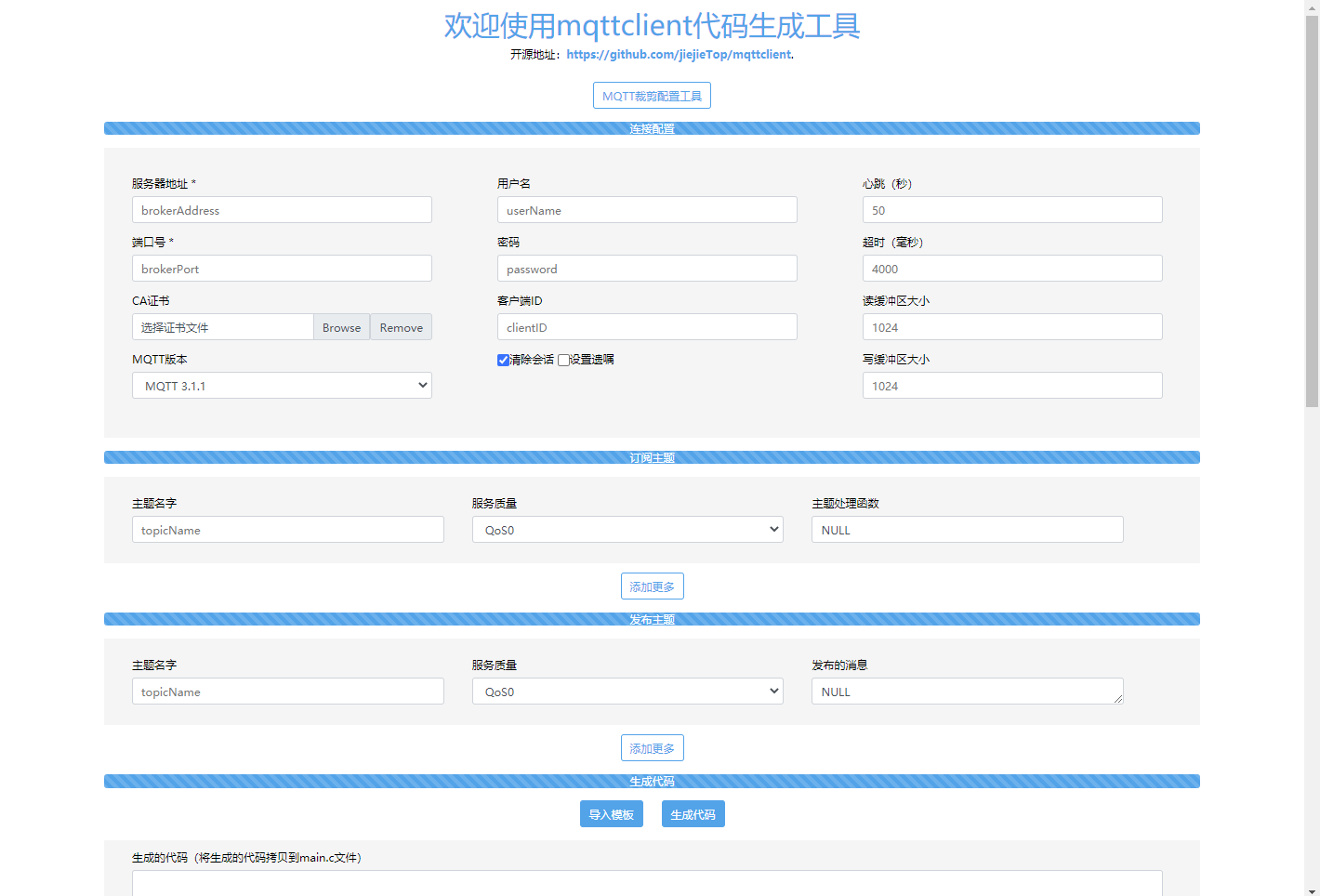Open the 服务质量 dropdown under 订阅主题
Viewport: 1320px width, 896px height.
627,529
